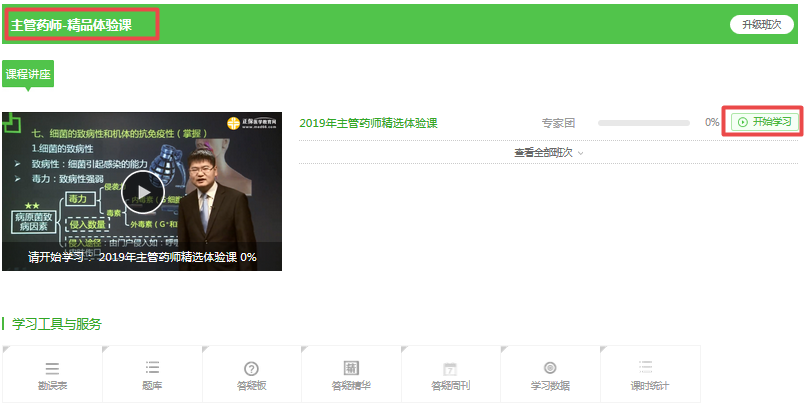The image size is (806, 412).
Task: Click the 主管药师-精品体验课 header title
Action: tap(71, 25)
